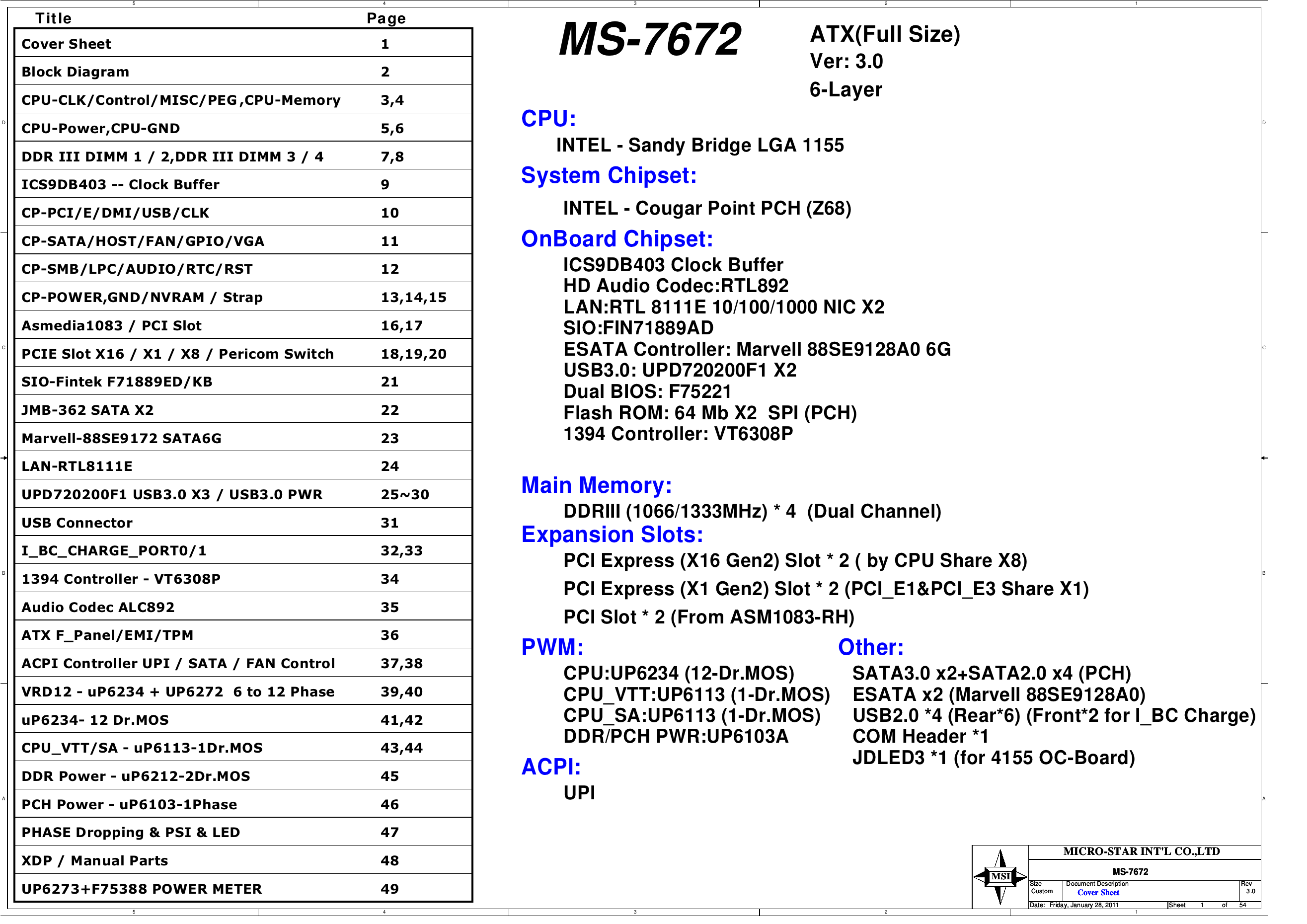Click the ACPI: heading
The image size is (1307, 924).
click(x=550, y=767)
